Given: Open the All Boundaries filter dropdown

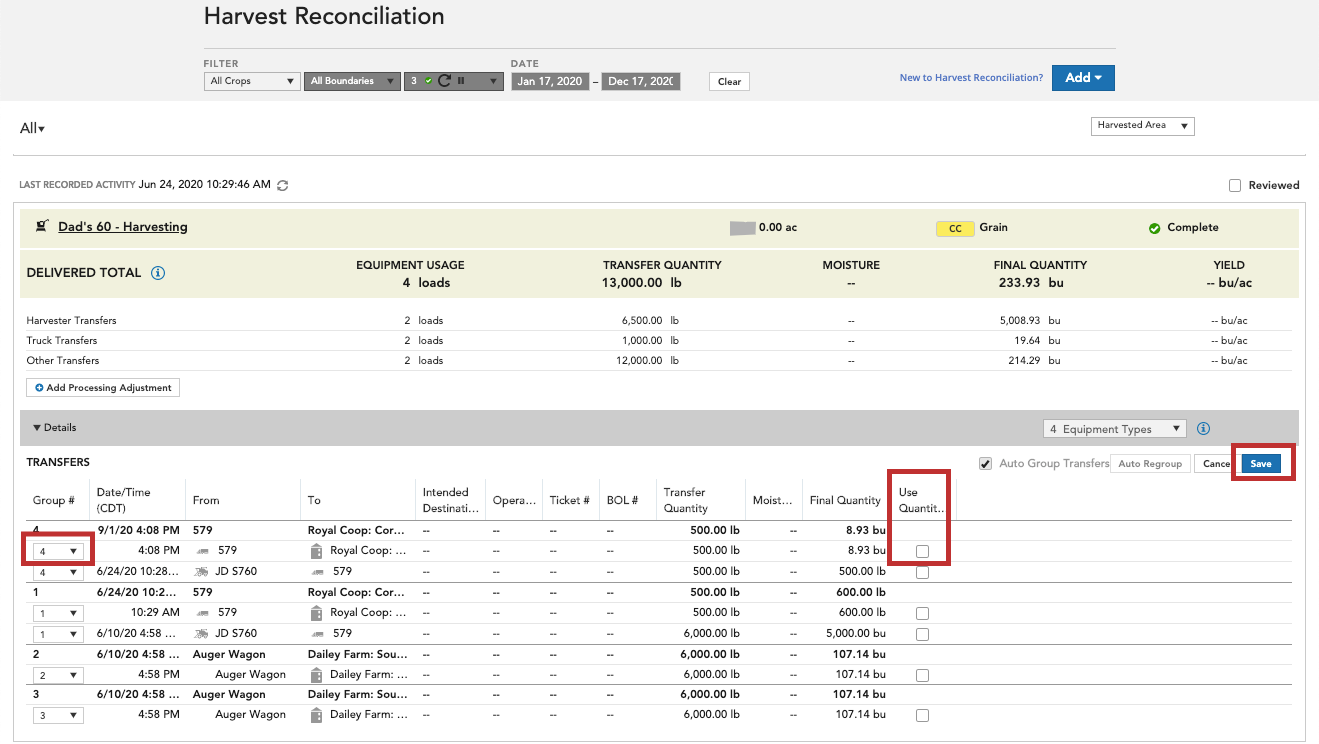Looking at the screenshot, I should [x=352, y=81].
